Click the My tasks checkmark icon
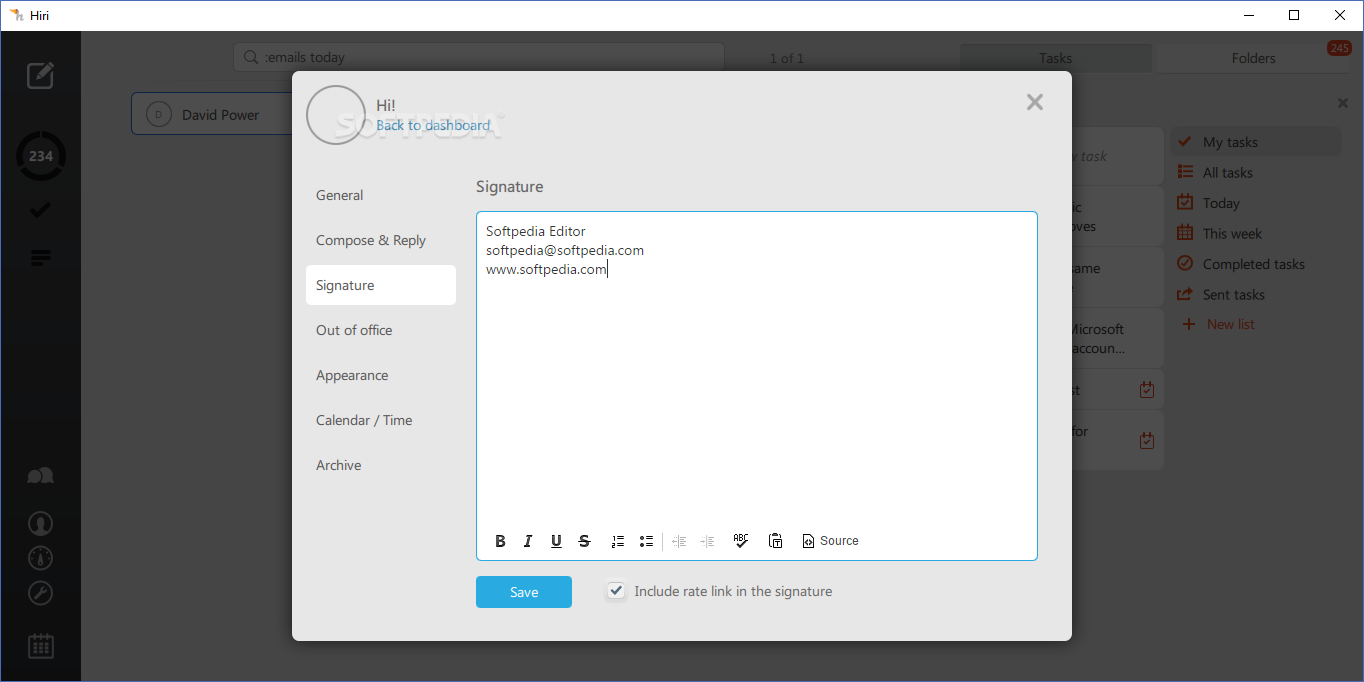Image resolution: width=1364 pixels, height=682 pixels. pyautogui.click(x=1185, y=142)
